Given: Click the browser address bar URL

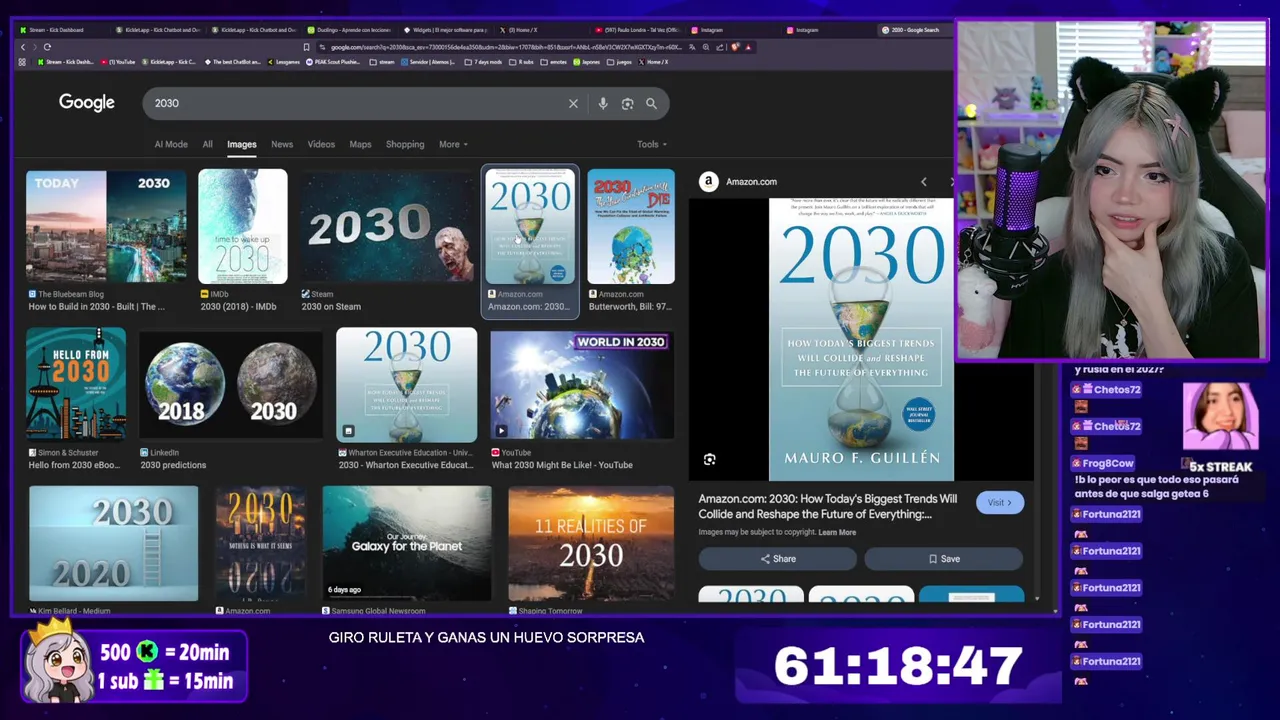Looking at the screenshot, I should click(x=505, y=47).
